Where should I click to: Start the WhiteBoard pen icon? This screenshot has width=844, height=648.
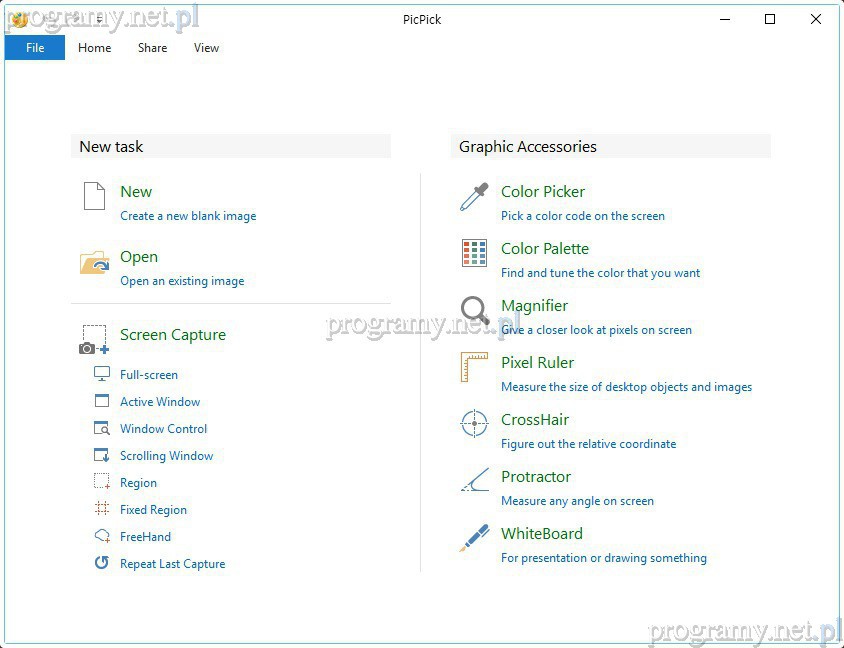(x=474, y=538)
